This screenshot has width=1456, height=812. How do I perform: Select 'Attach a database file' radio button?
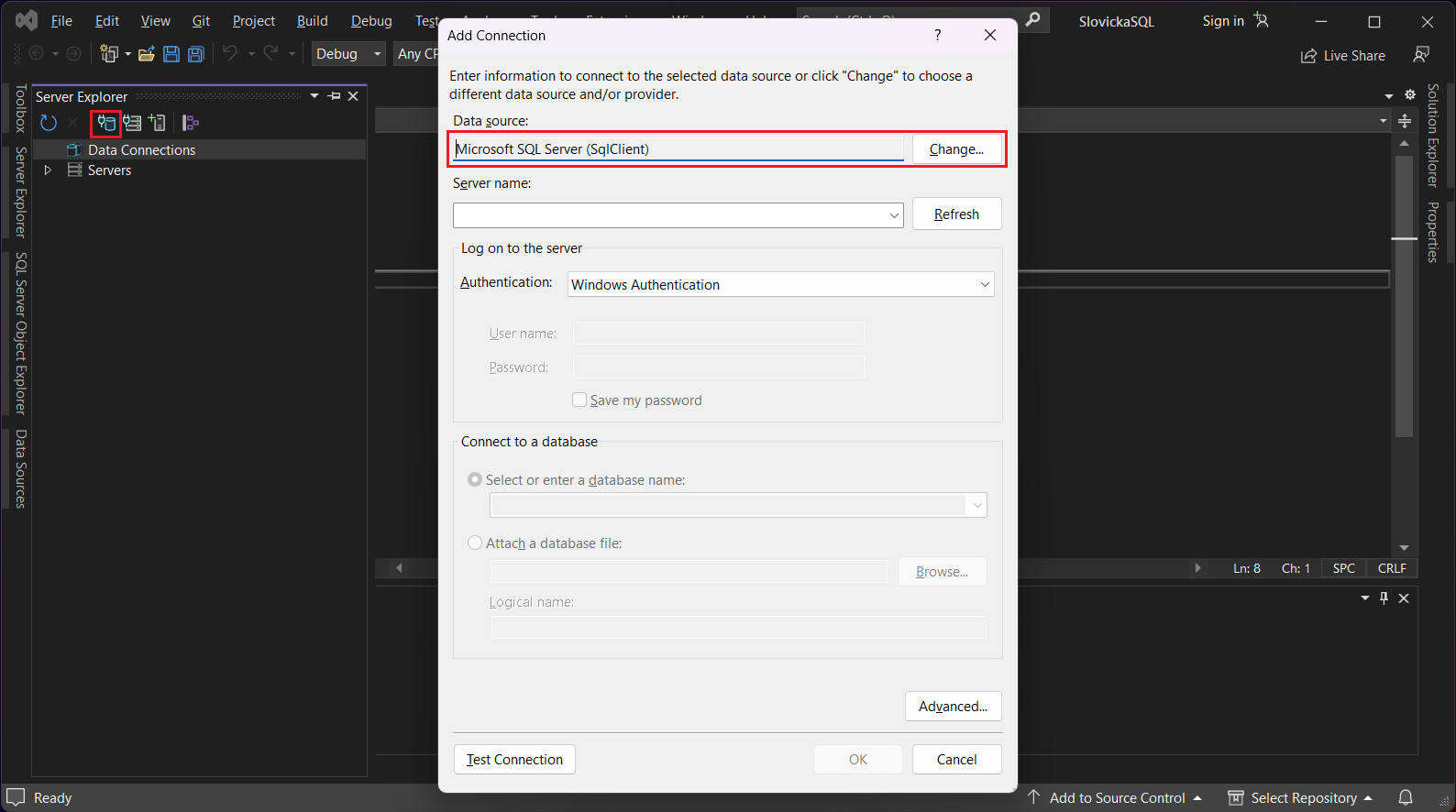click(475, 543)
